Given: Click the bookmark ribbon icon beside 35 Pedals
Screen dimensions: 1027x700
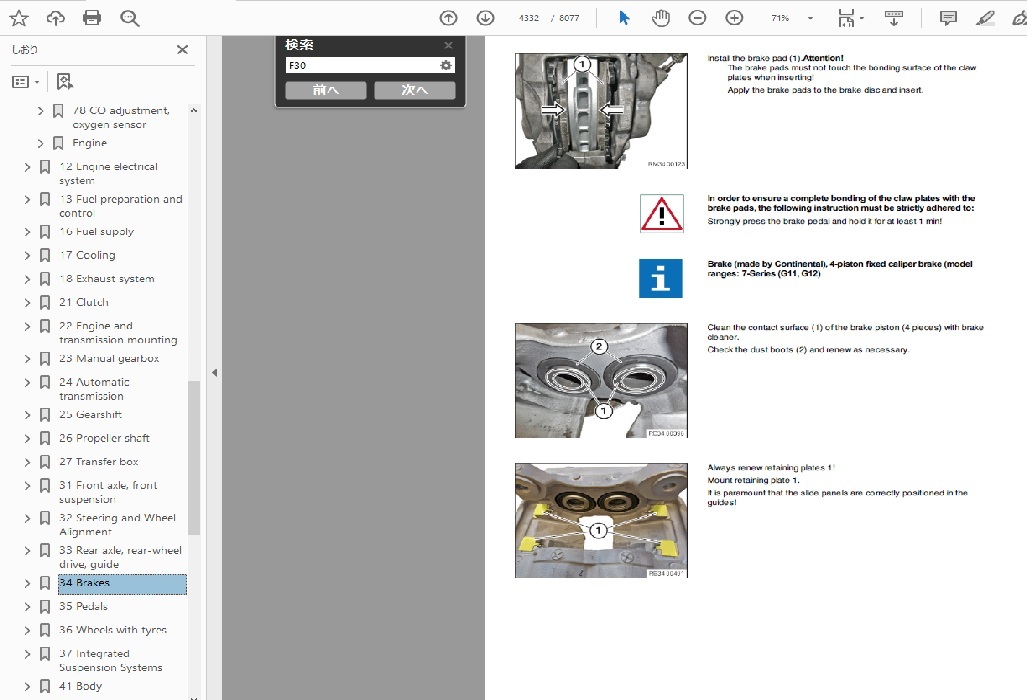Looking at the screenshot, I should click(45, 606).
